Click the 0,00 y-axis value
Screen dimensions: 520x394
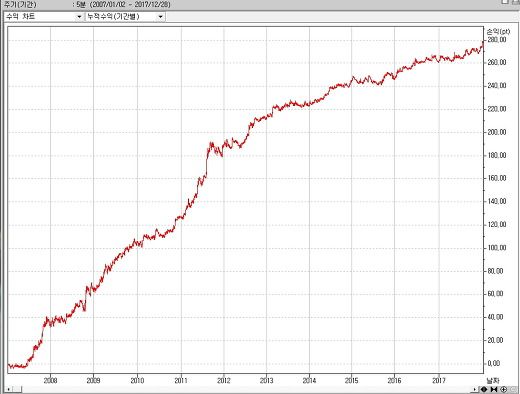pyautogui.click(x=494, y=363)
